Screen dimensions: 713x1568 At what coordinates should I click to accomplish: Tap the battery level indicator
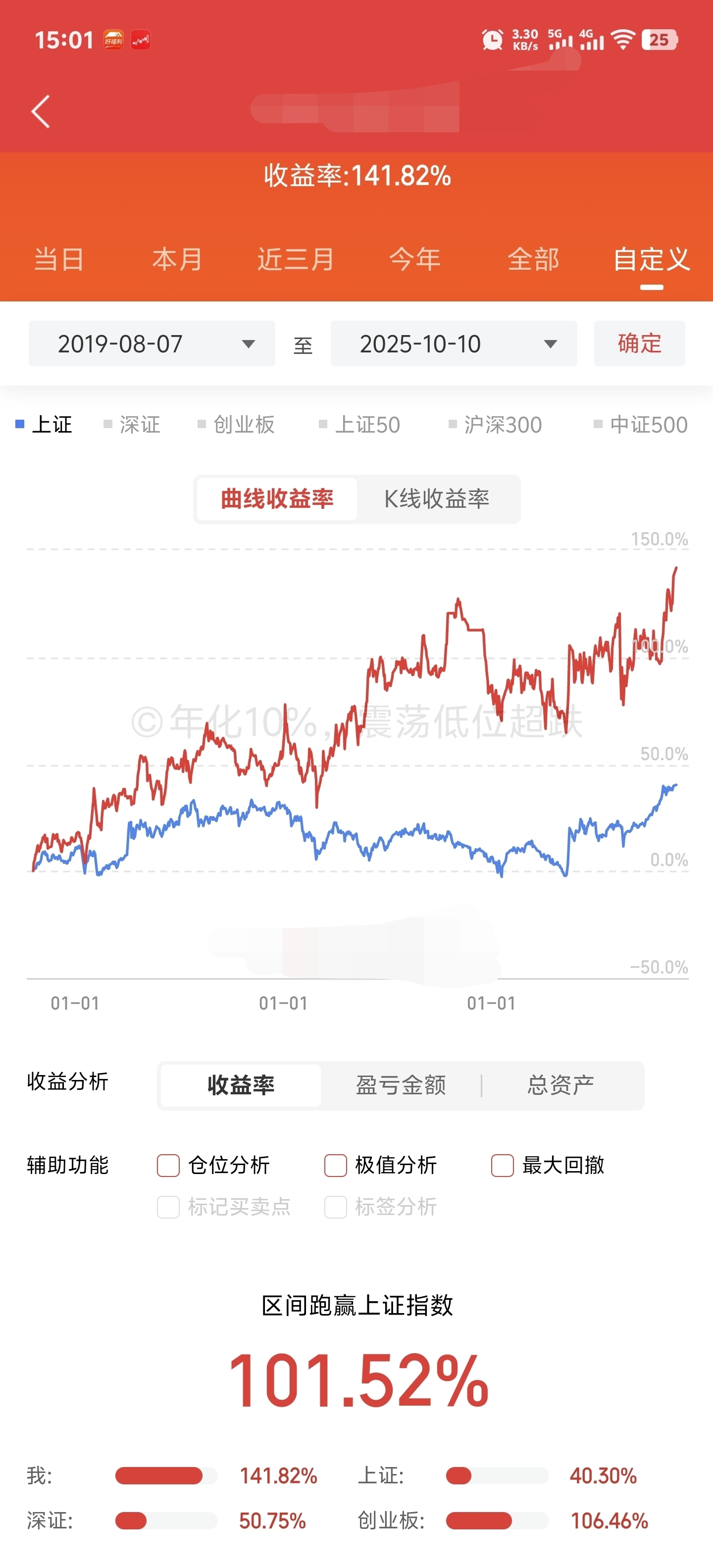[x=660, y=40]
